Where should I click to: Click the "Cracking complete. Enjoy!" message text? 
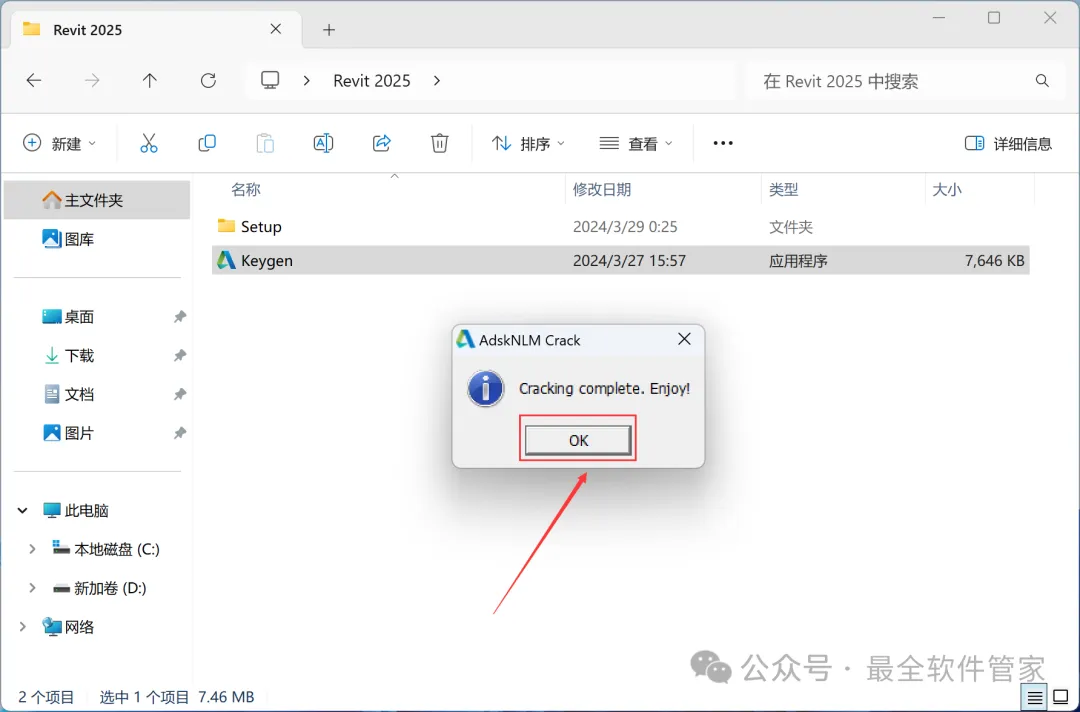(604, 388)
